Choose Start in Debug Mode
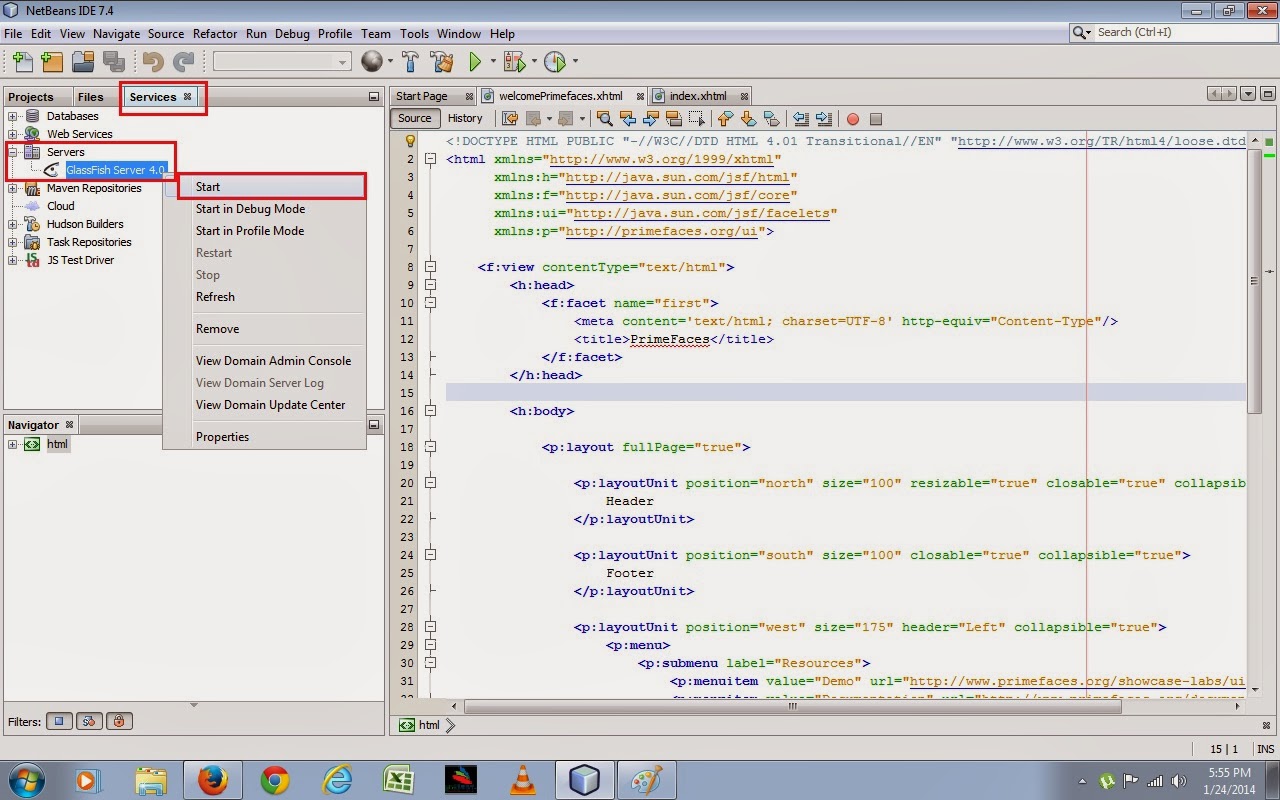1280x800 pixels. [265, 209]
